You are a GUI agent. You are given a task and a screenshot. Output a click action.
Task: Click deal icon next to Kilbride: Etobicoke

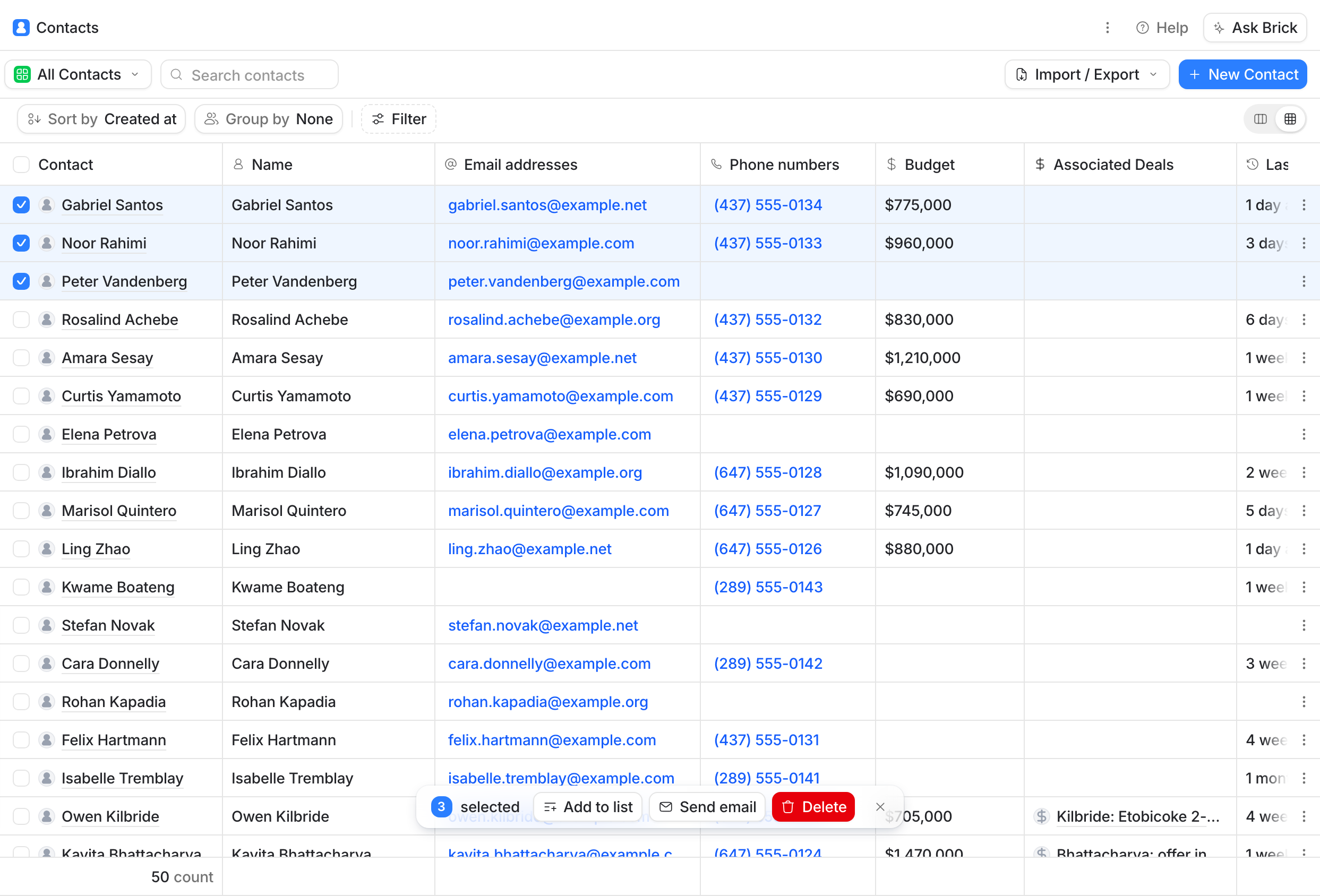(1041, 816)
